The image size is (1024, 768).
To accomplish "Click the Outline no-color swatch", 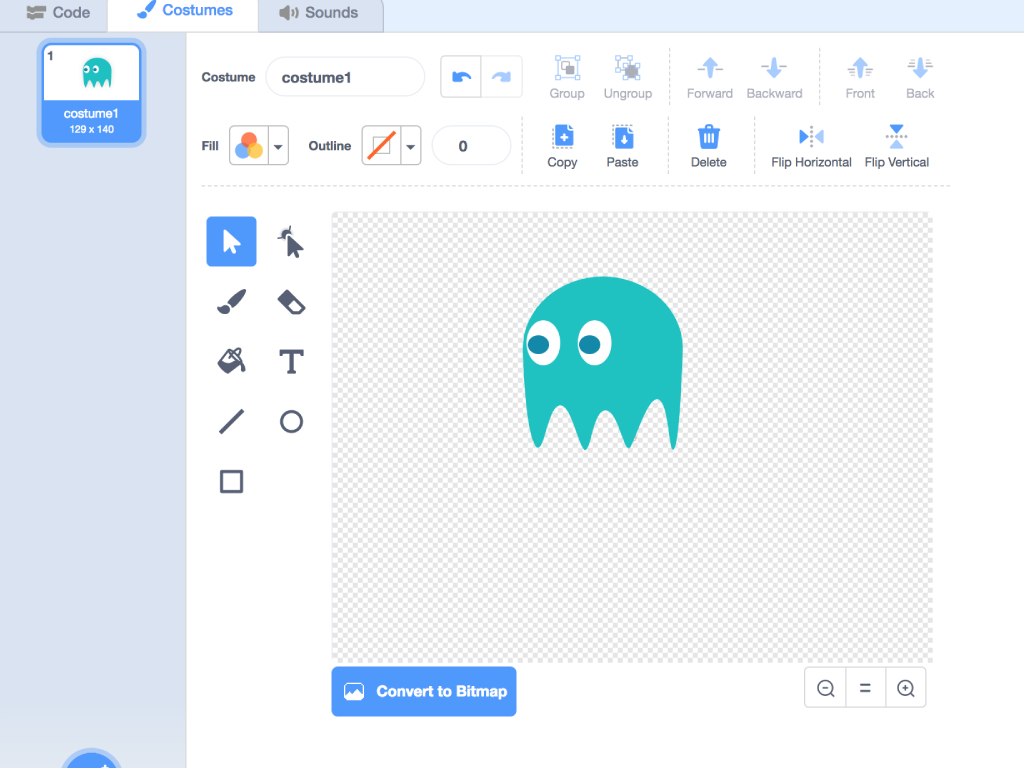I will [381, 146].
